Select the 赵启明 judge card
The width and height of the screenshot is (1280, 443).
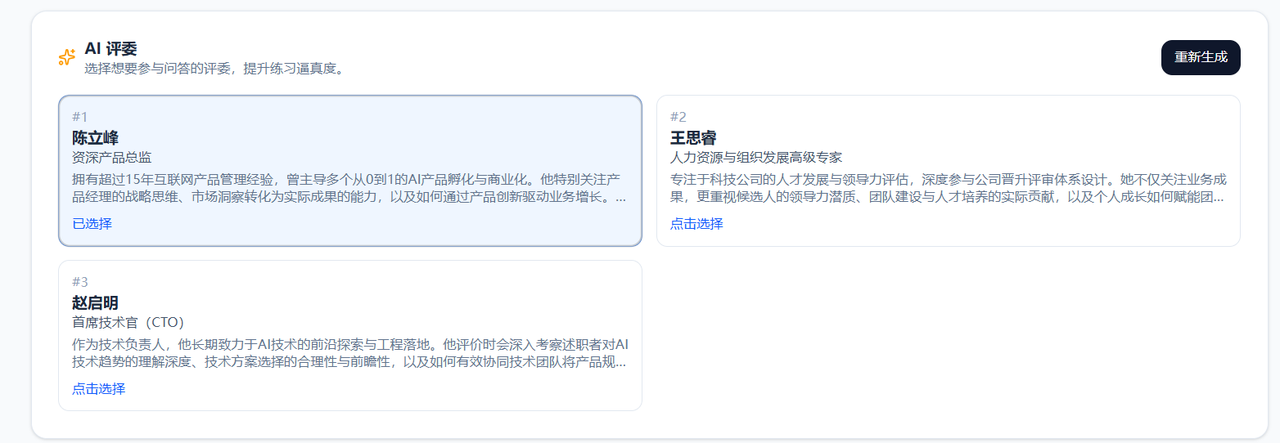click(350, 336)
